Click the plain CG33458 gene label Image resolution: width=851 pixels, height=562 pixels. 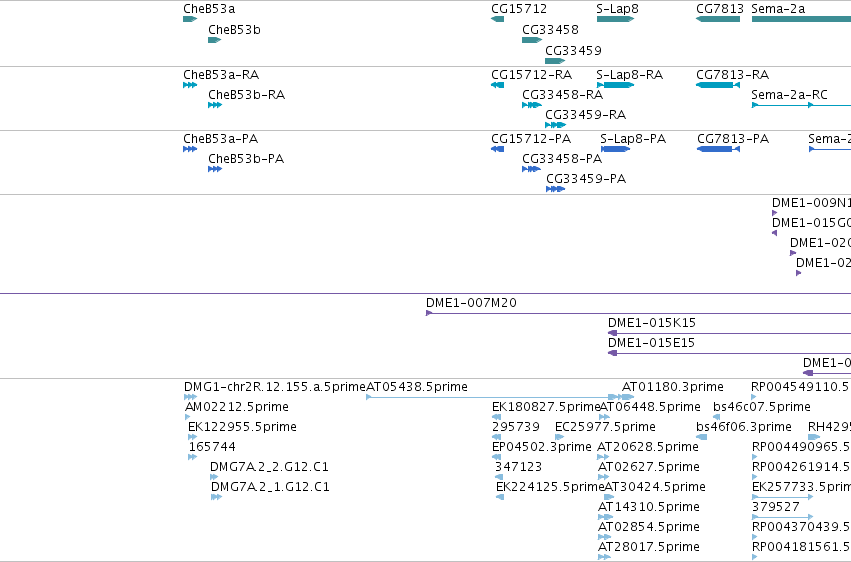tap(550, 30)
